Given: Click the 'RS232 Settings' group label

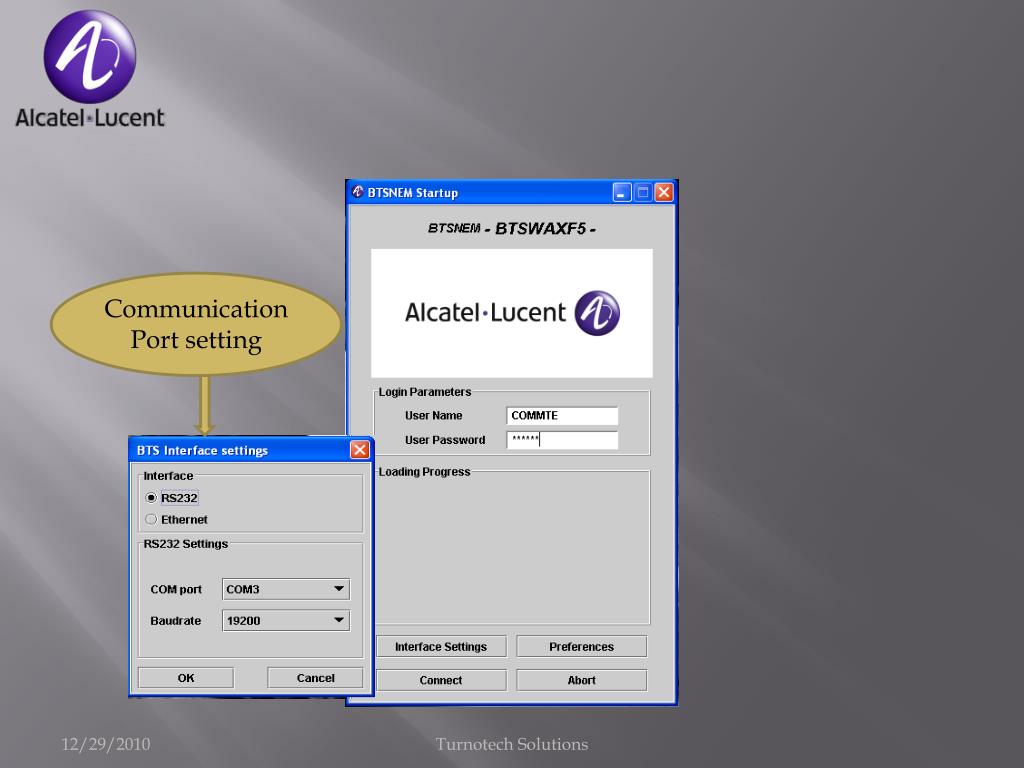Looking at the screenshot, I should click(x=185, y=543).
